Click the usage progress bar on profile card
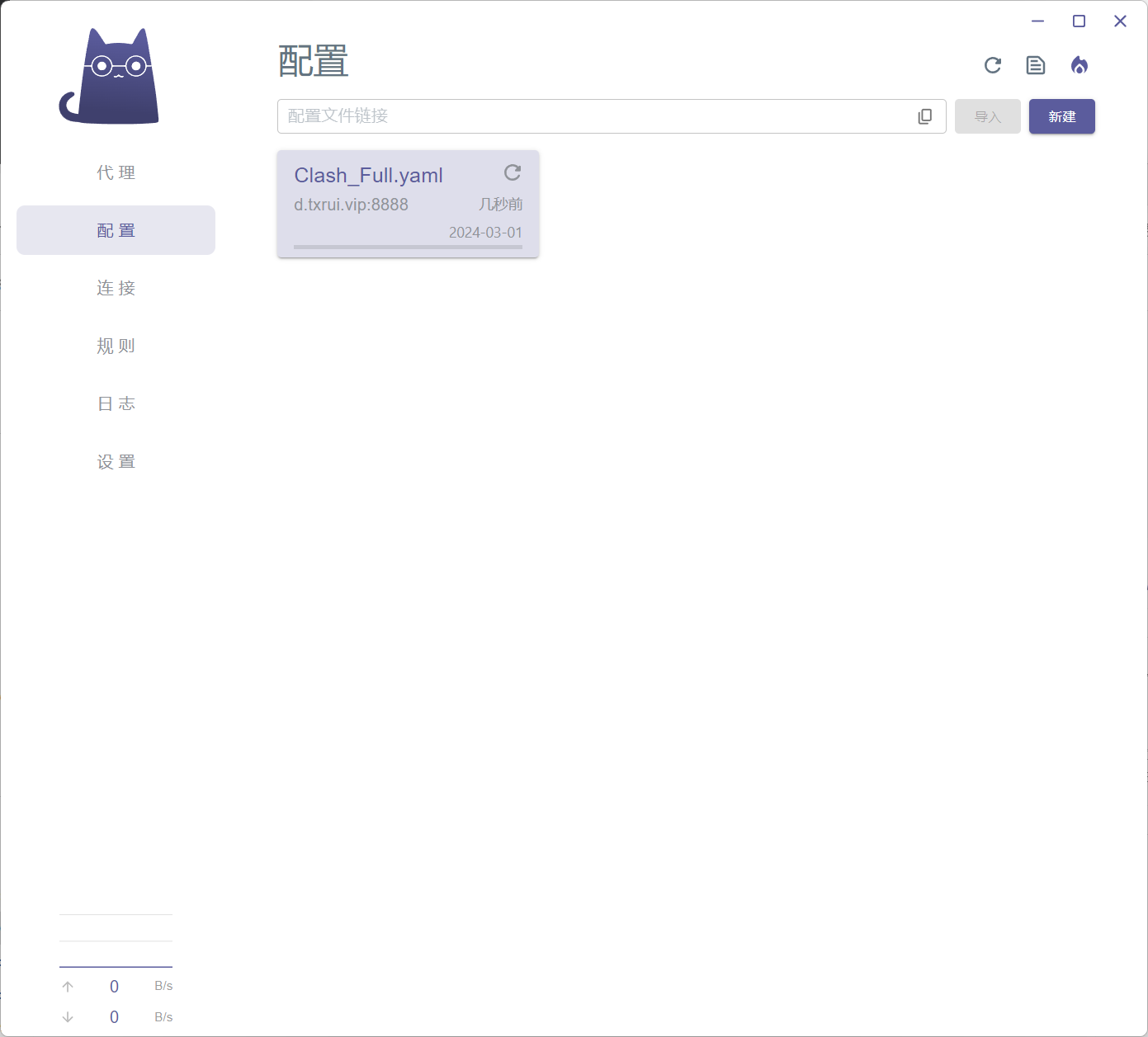 coord(408,247)
